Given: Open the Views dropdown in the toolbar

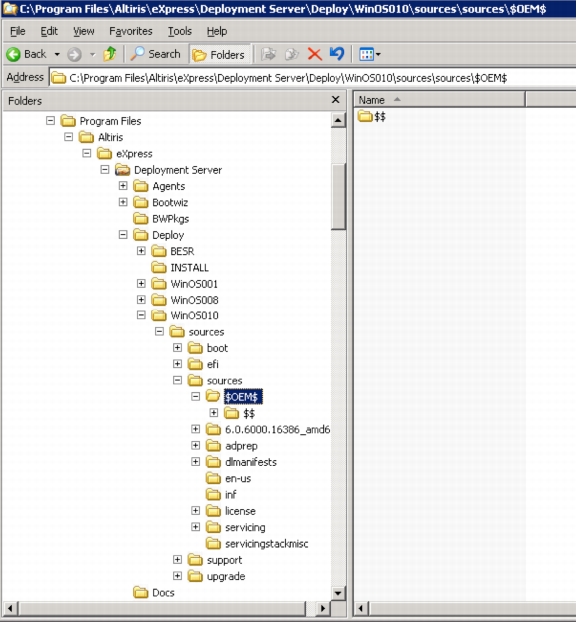Looking at the screenshot, I should coord(369,54).
